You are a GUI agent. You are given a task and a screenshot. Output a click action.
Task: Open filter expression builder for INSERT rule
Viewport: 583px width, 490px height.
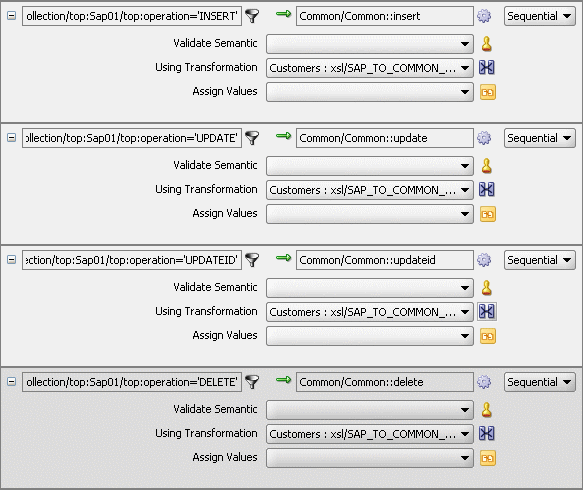(252, 16)
